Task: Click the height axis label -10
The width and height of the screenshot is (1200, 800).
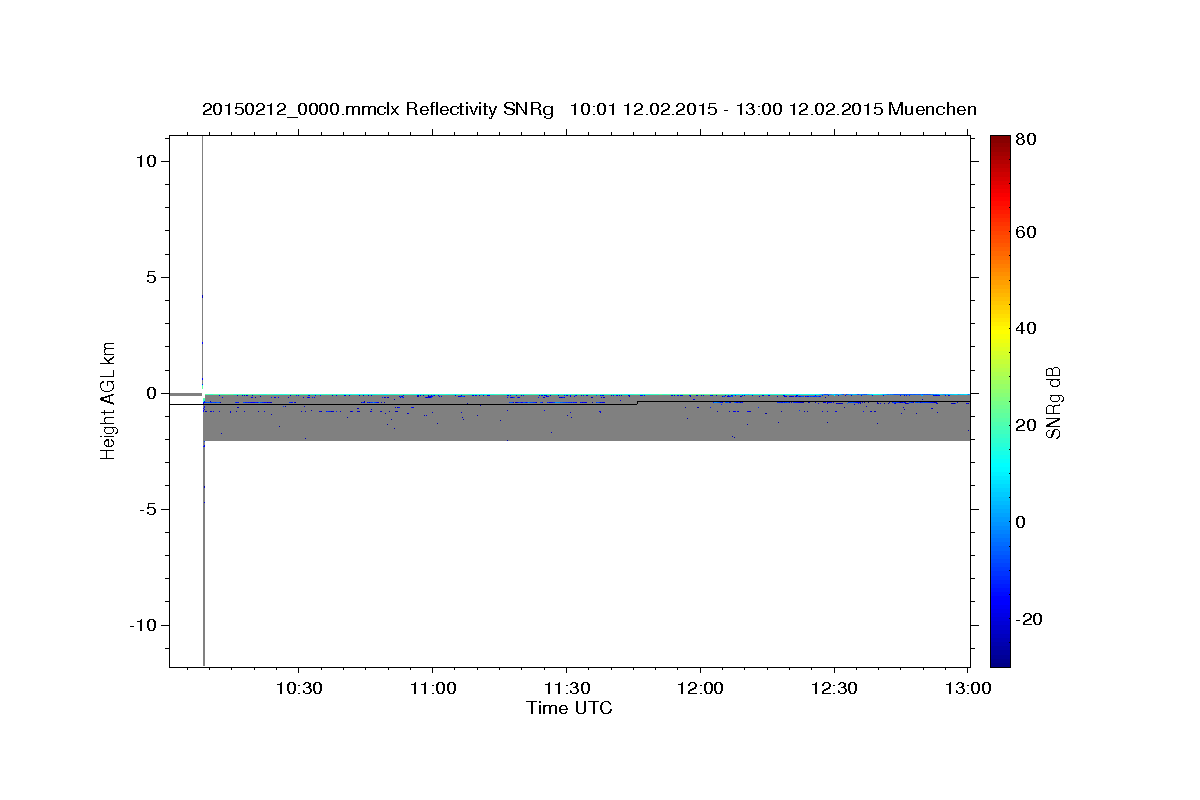Action: click(144, 625)
